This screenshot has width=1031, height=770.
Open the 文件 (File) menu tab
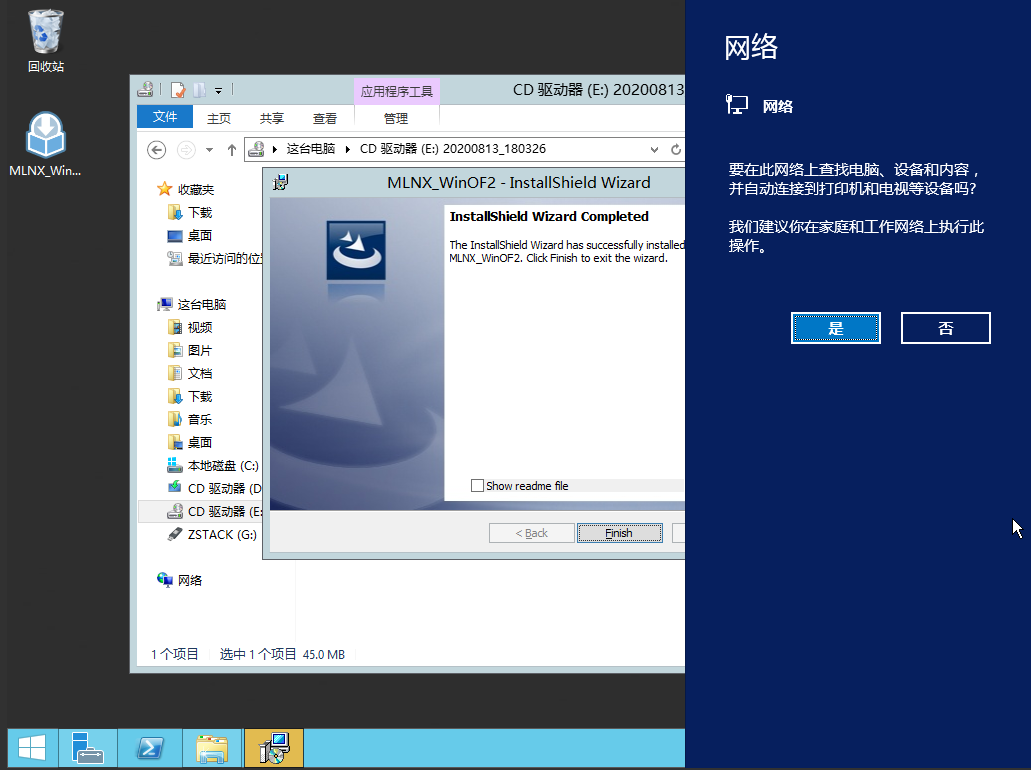click(165, 117)
